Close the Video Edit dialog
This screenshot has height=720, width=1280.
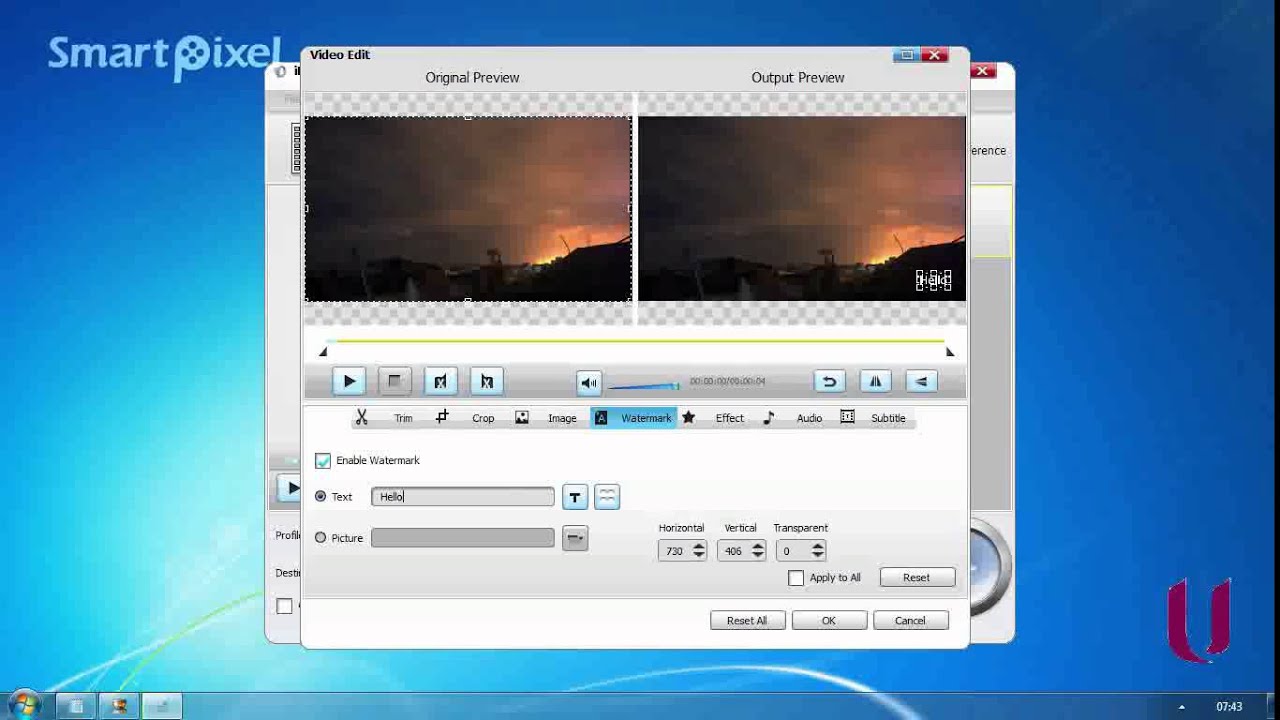point(935,55)
